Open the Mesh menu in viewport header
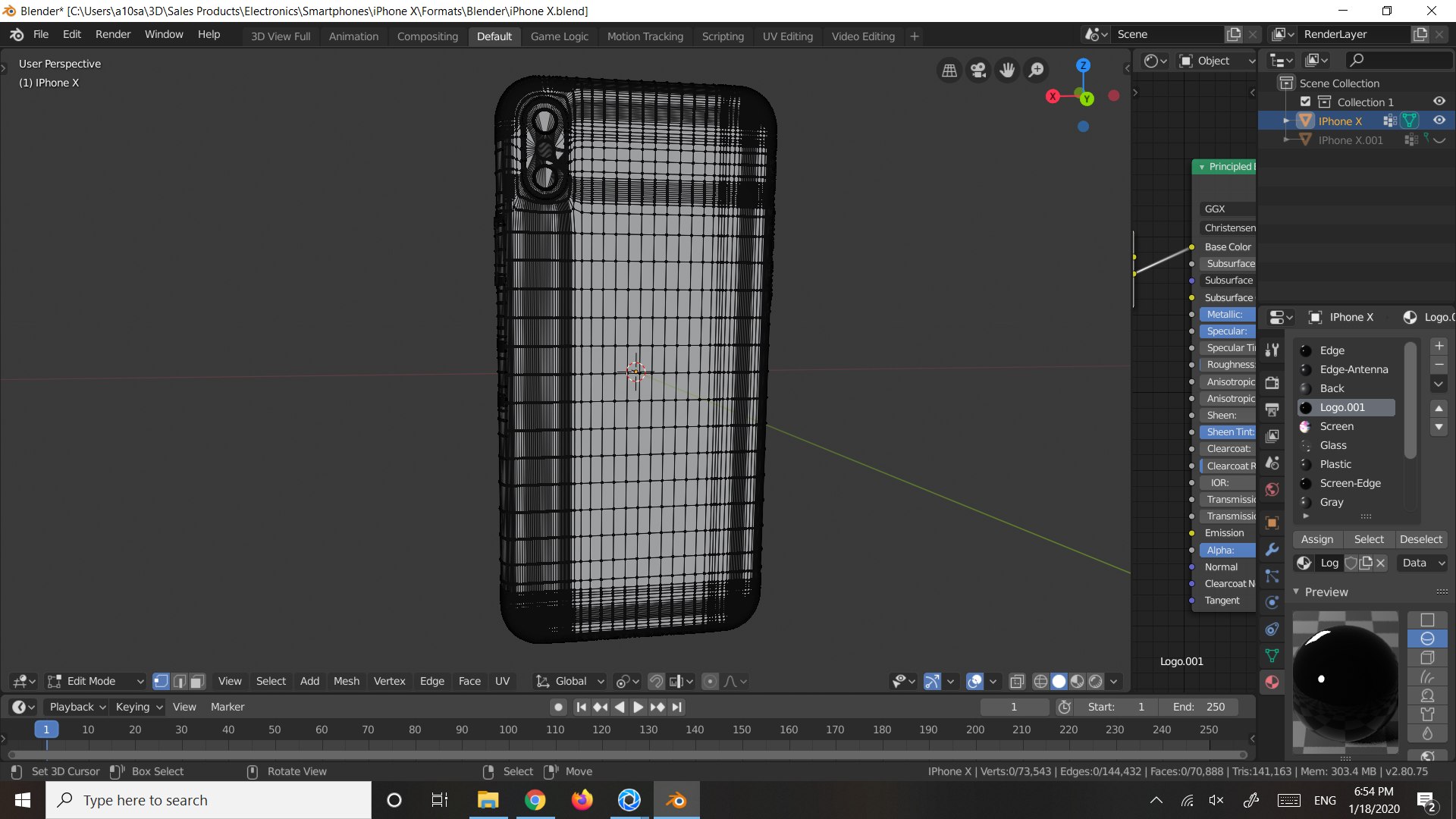The height and width of the screenshot is (819, 1456). coord(347,681)
